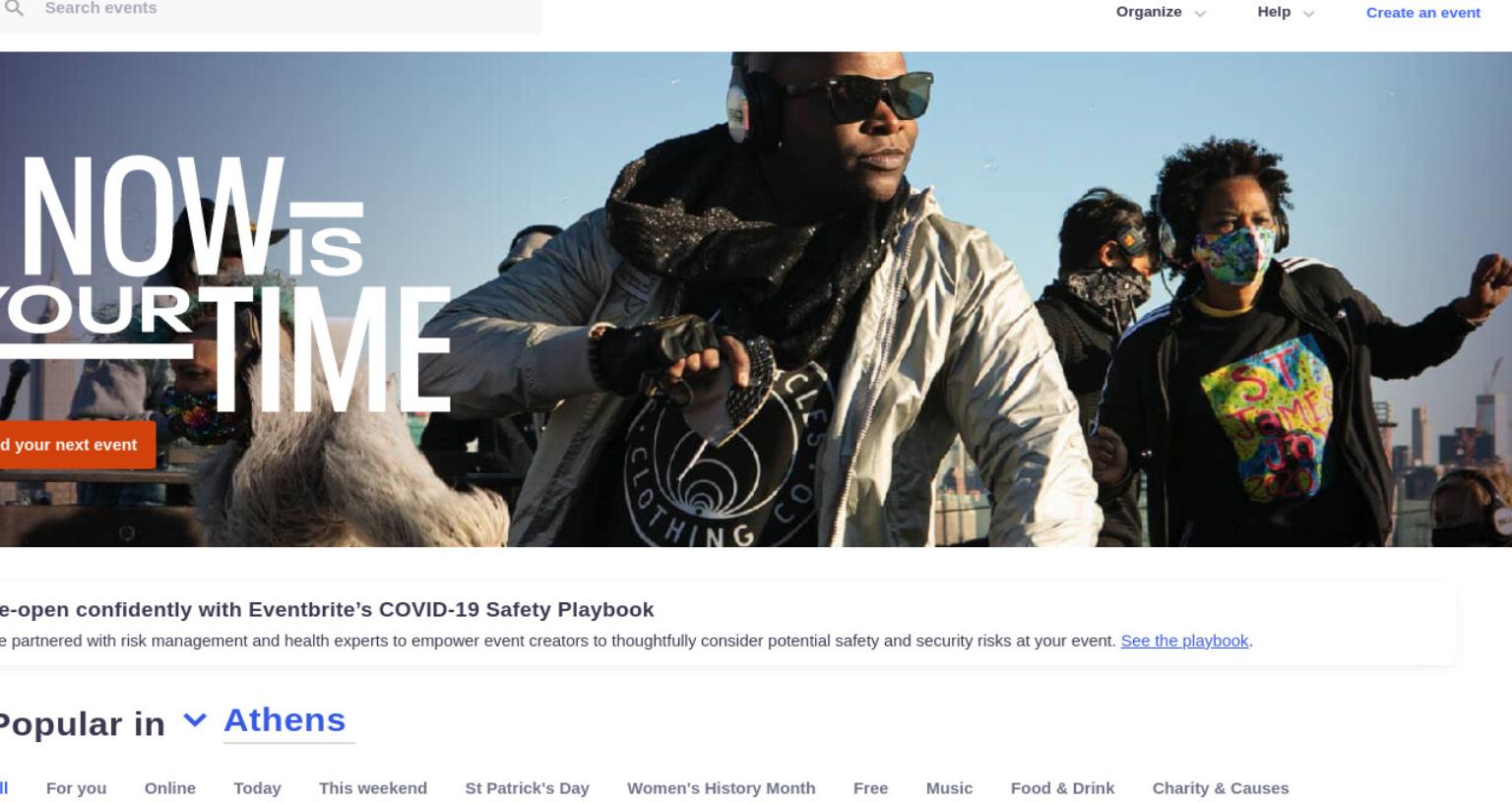Screen dimensions: 1512x803
Task: Click the hero banner image
Action: tap(756, 299)
